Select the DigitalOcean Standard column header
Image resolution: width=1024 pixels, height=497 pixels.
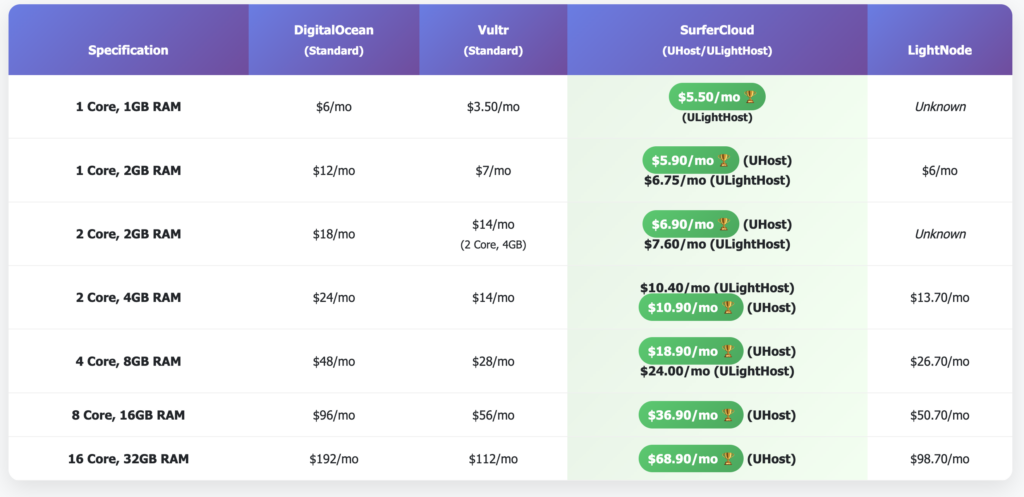click(x=333, y=39)
